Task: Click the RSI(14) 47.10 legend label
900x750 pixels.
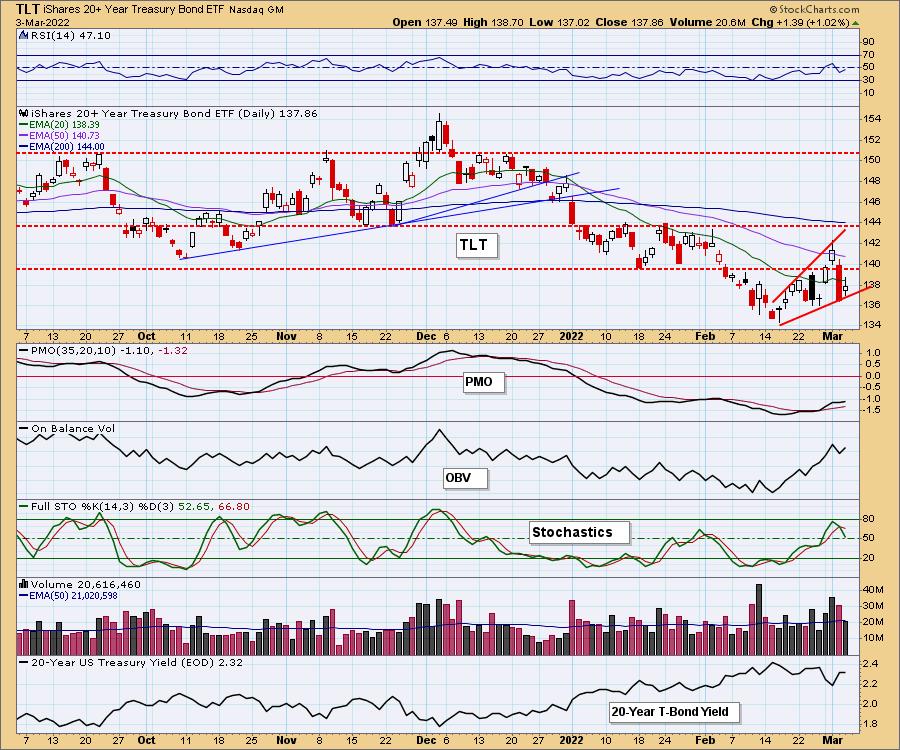Action: click(69, 36)
